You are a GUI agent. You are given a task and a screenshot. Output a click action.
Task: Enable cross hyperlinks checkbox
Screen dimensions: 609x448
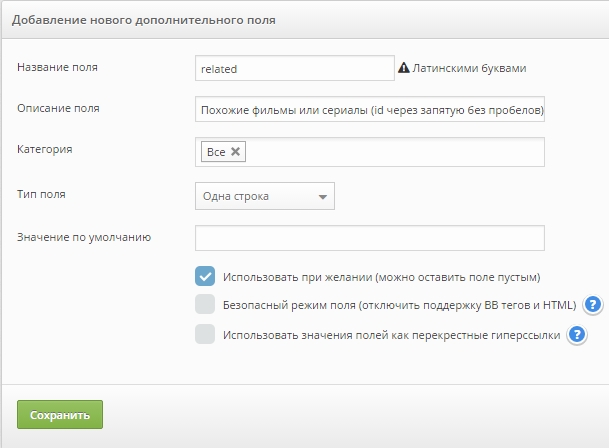(205, 334)
